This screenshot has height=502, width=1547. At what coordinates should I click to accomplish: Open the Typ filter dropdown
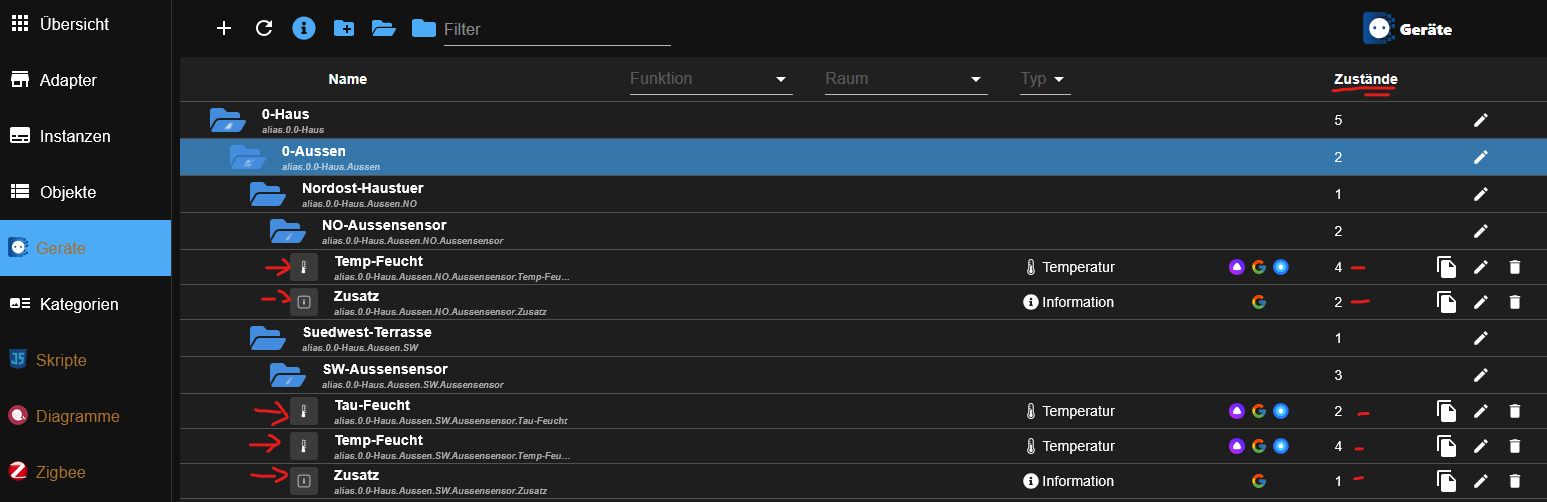pyautogui.click(x=1045, y=79)
